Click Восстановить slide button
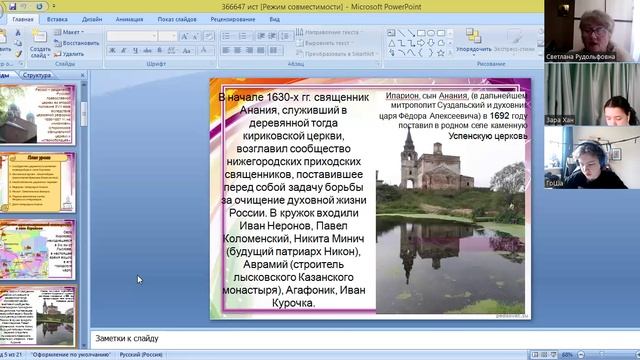 [76, 43]
